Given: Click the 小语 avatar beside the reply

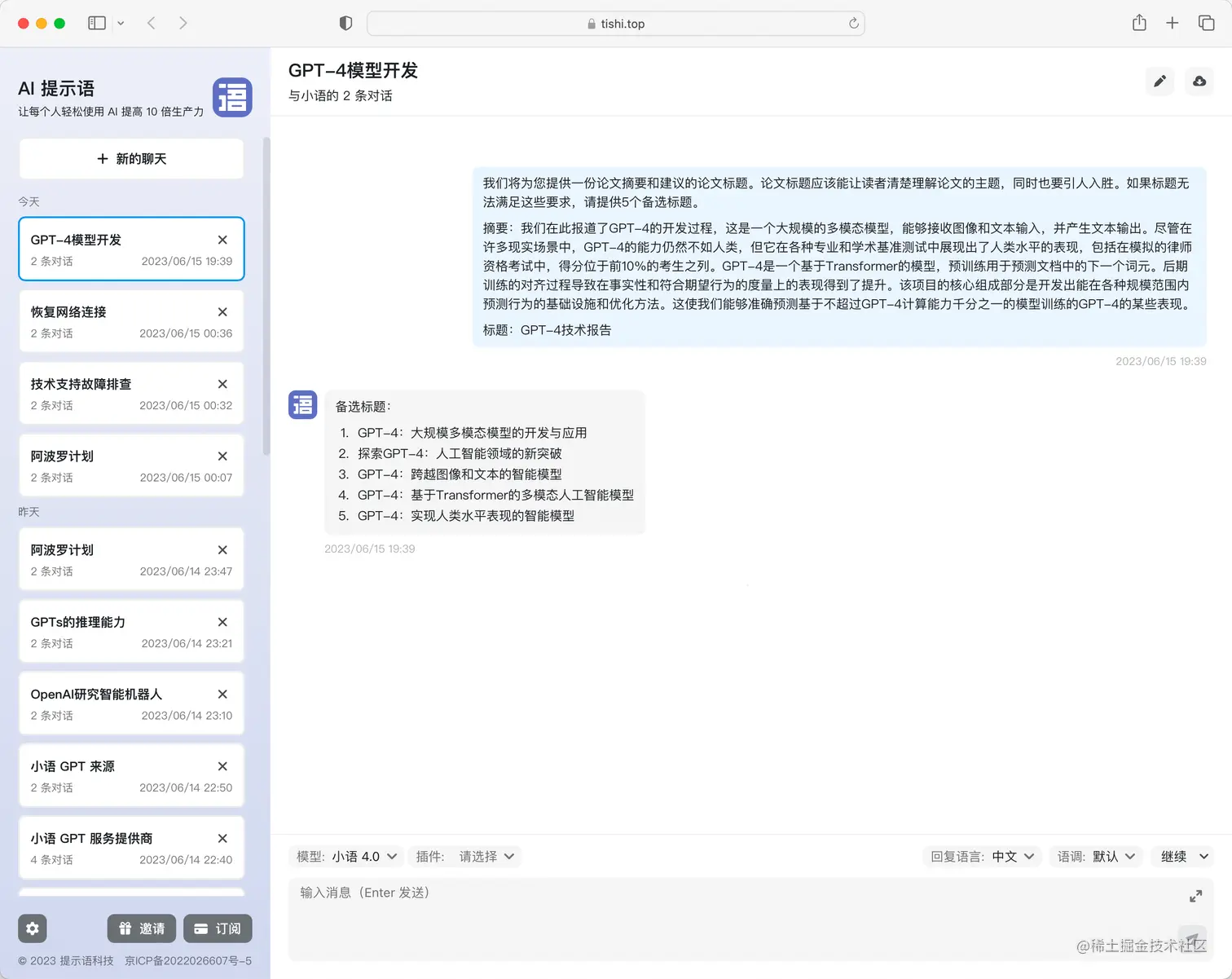Looking at the screenshot, I should point(302,404).
